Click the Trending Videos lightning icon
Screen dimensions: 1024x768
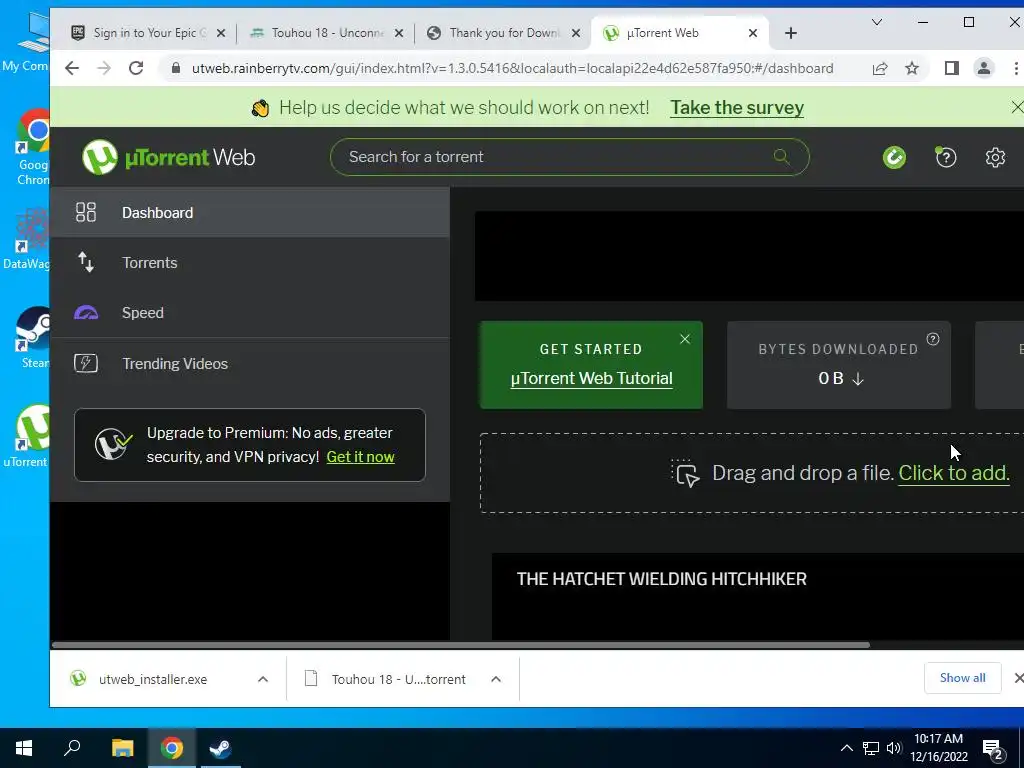coord(86,363)
